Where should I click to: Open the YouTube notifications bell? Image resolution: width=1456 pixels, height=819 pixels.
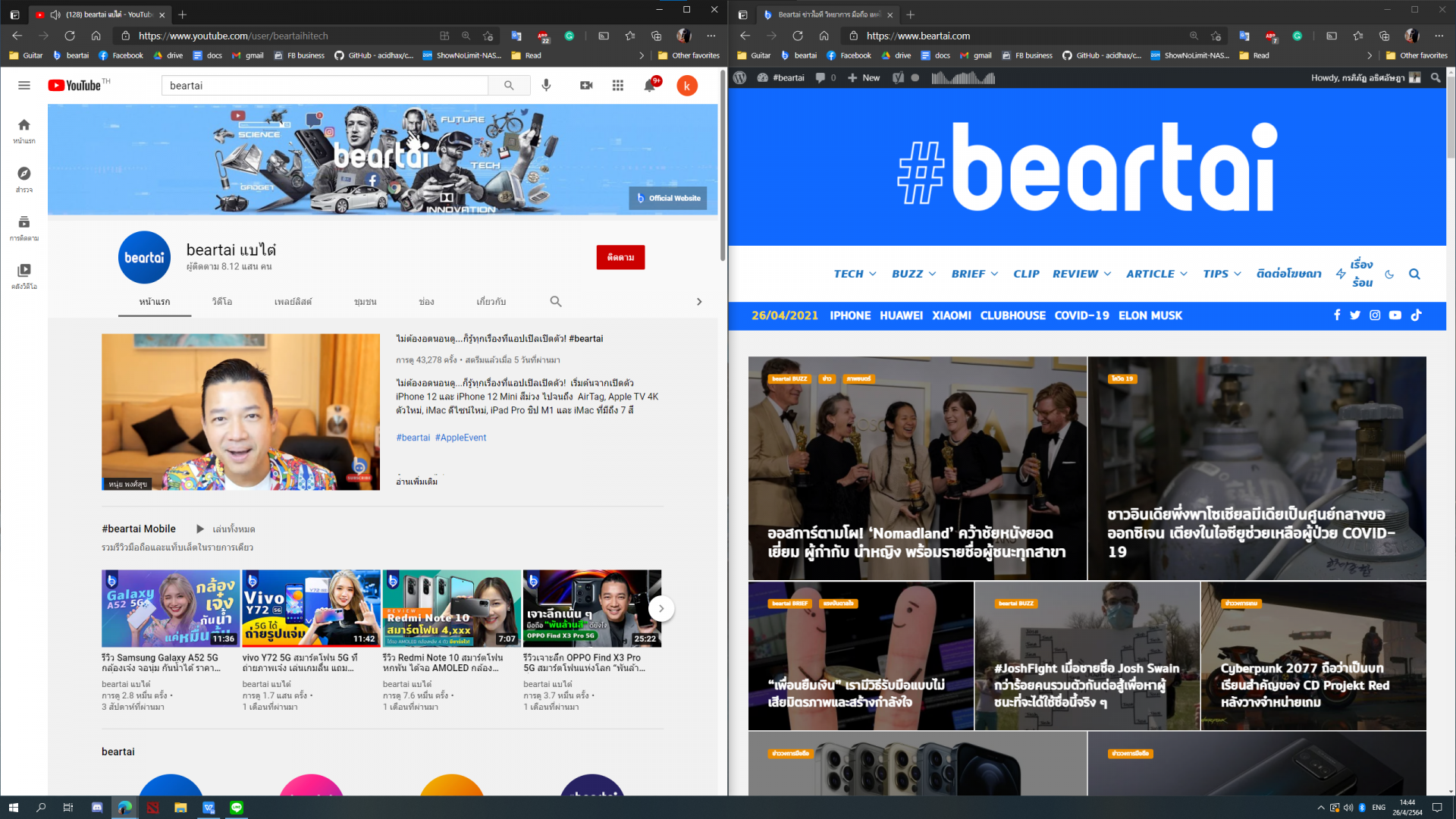(650, 86)
